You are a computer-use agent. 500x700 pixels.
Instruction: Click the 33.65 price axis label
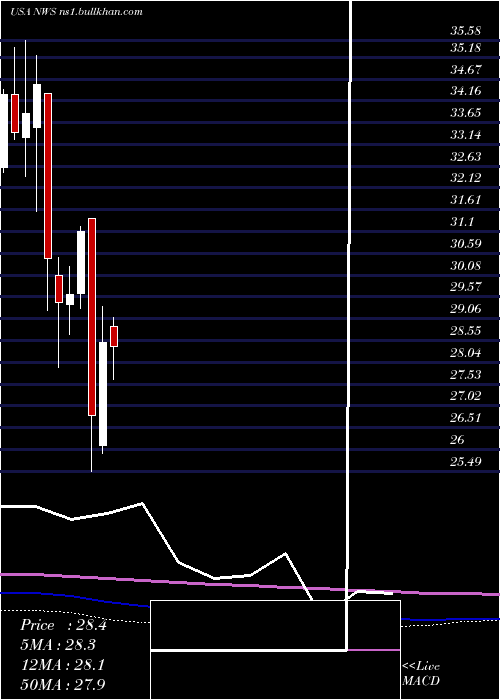(x=465, y=112)
